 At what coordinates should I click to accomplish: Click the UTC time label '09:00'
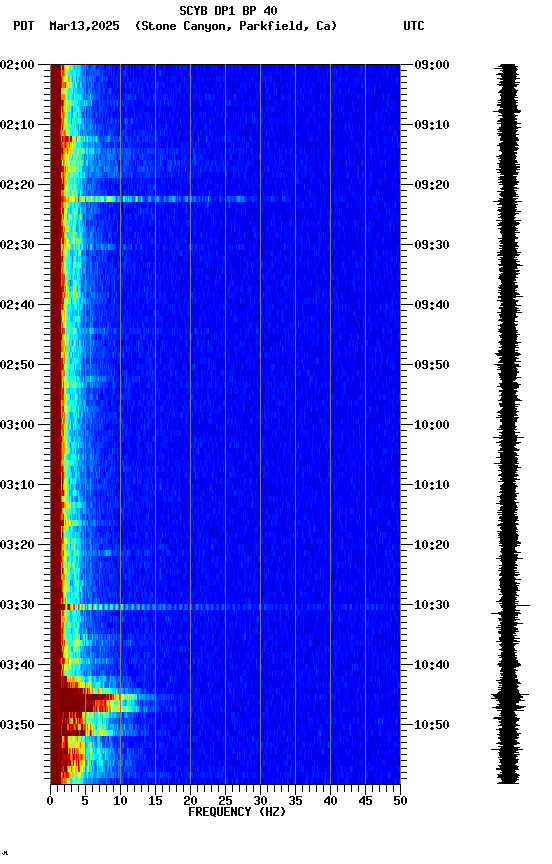click(432, 64)
